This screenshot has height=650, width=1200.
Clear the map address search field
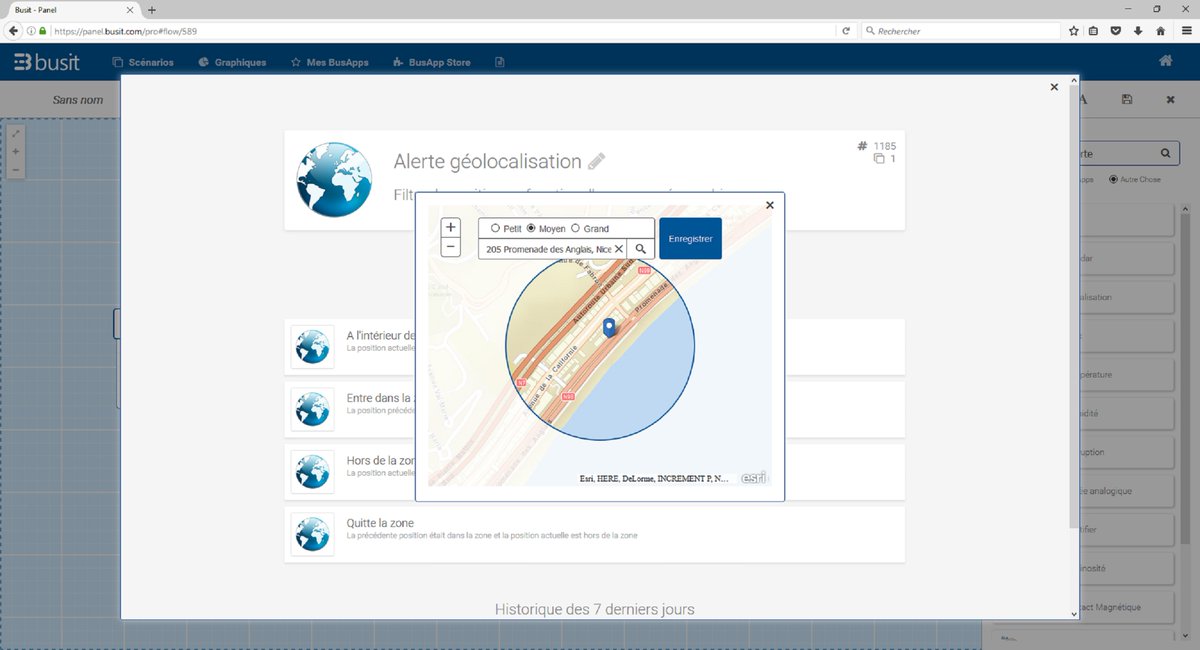[619, 248]
